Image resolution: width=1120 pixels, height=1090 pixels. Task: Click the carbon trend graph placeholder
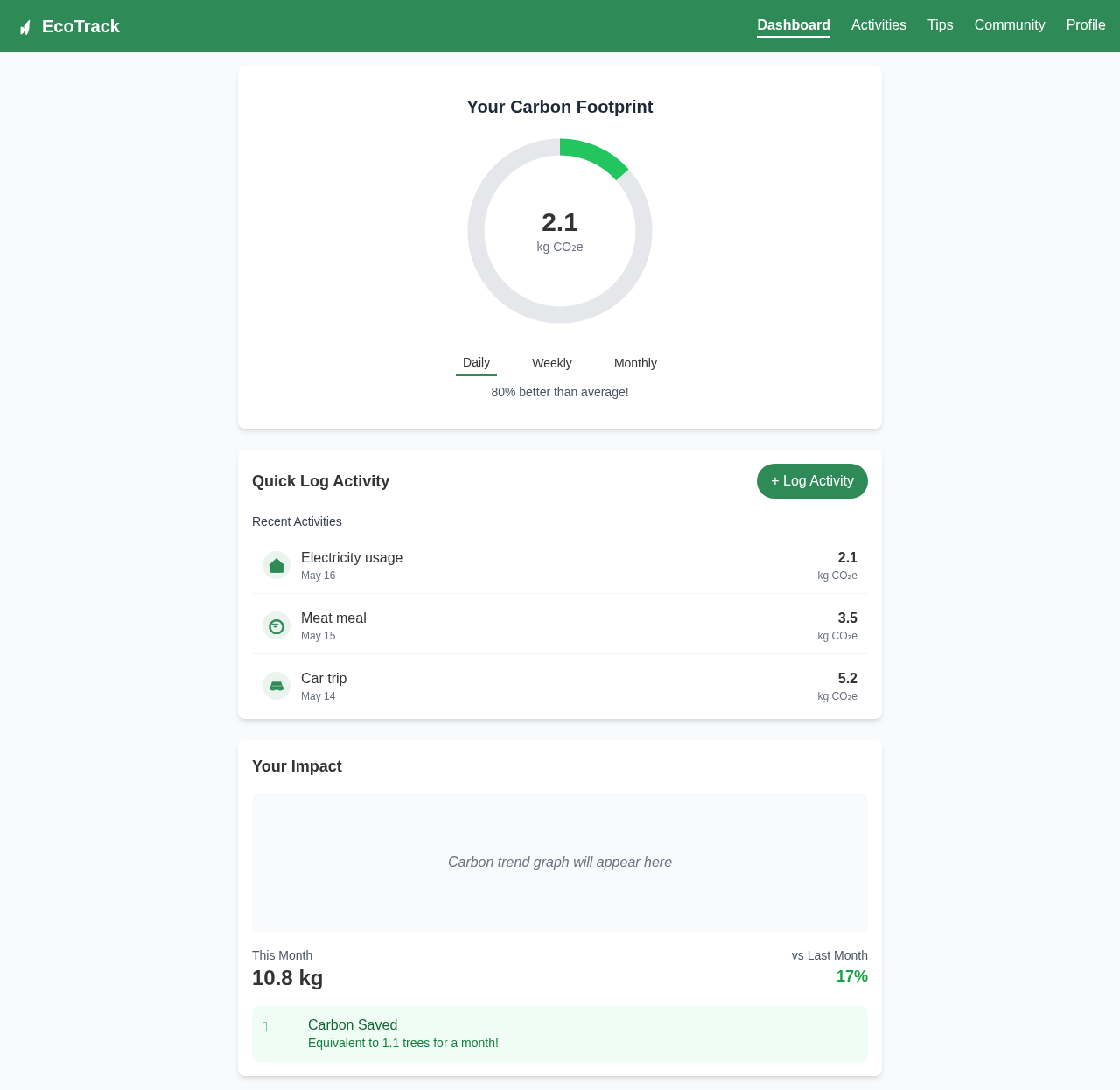(560, 863)
